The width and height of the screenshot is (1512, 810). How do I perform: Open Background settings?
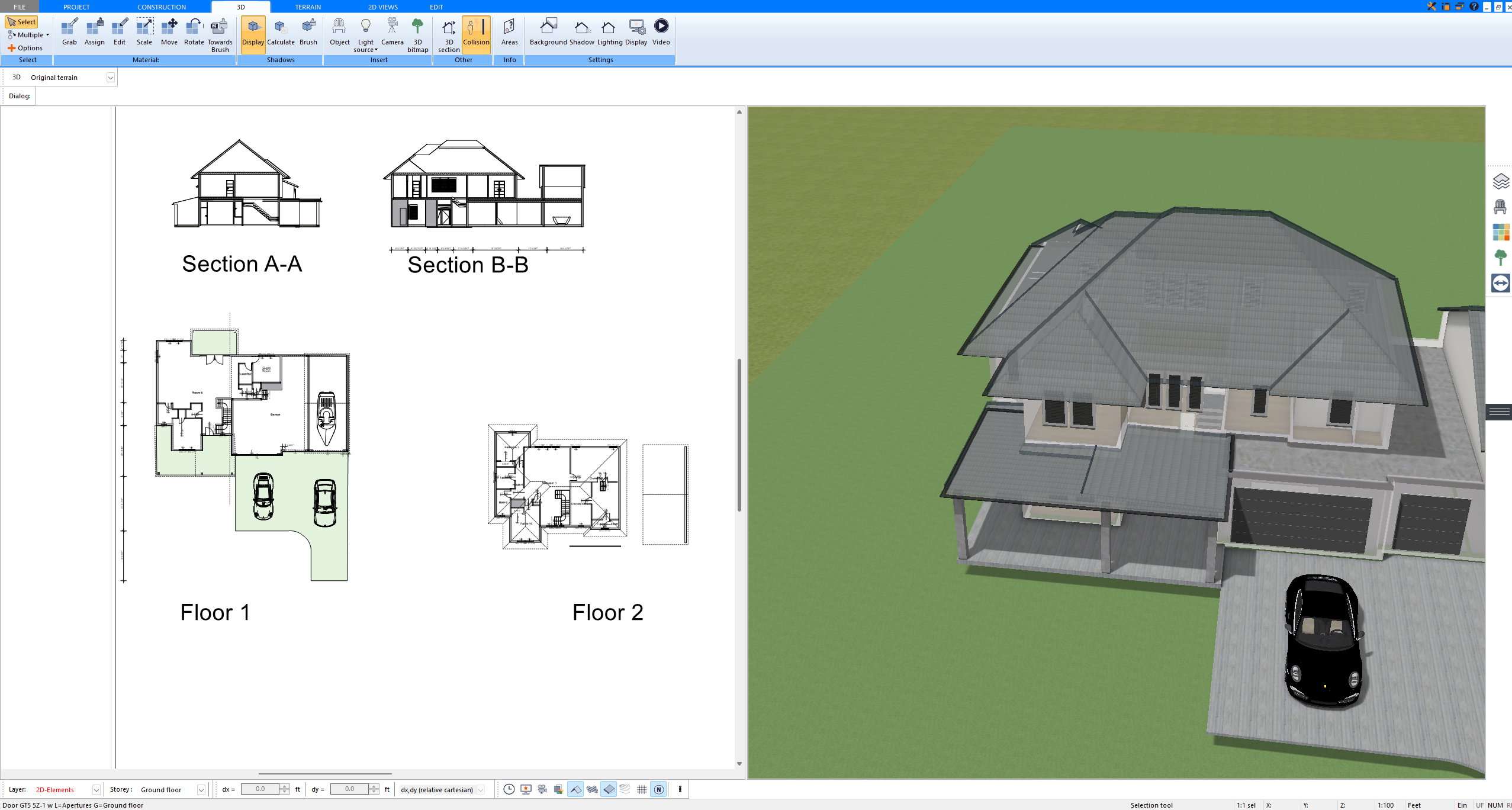(548, 32)
